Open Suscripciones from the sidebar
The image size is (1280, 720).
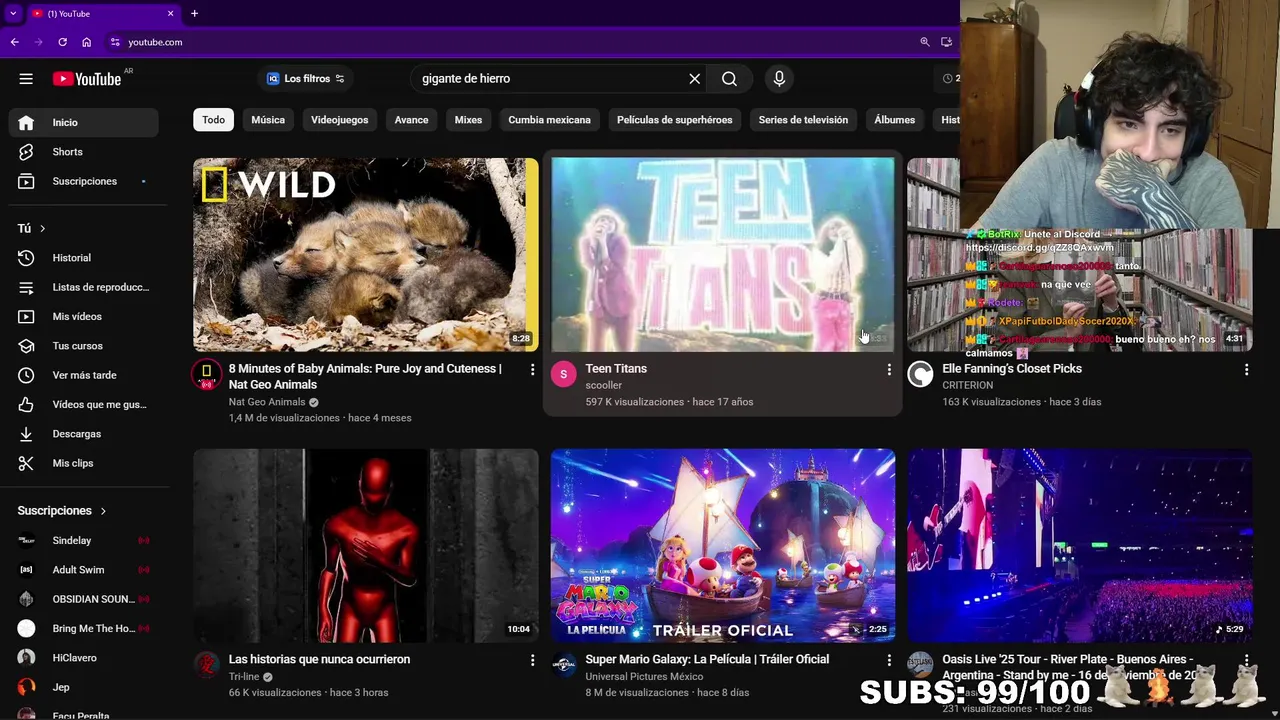84,181
